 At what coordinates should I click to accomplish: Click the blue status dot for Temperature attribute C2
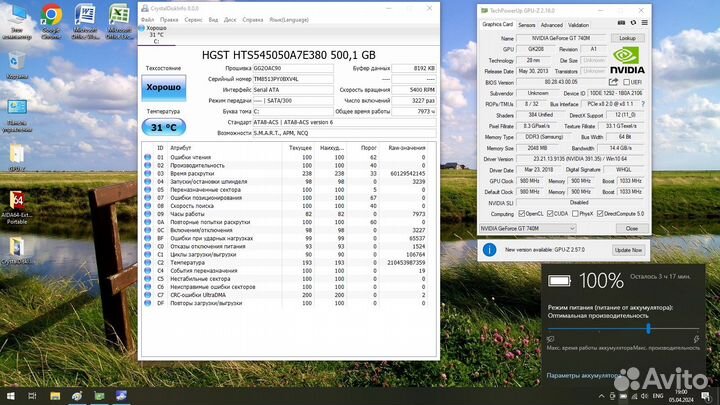click(147, 263)
